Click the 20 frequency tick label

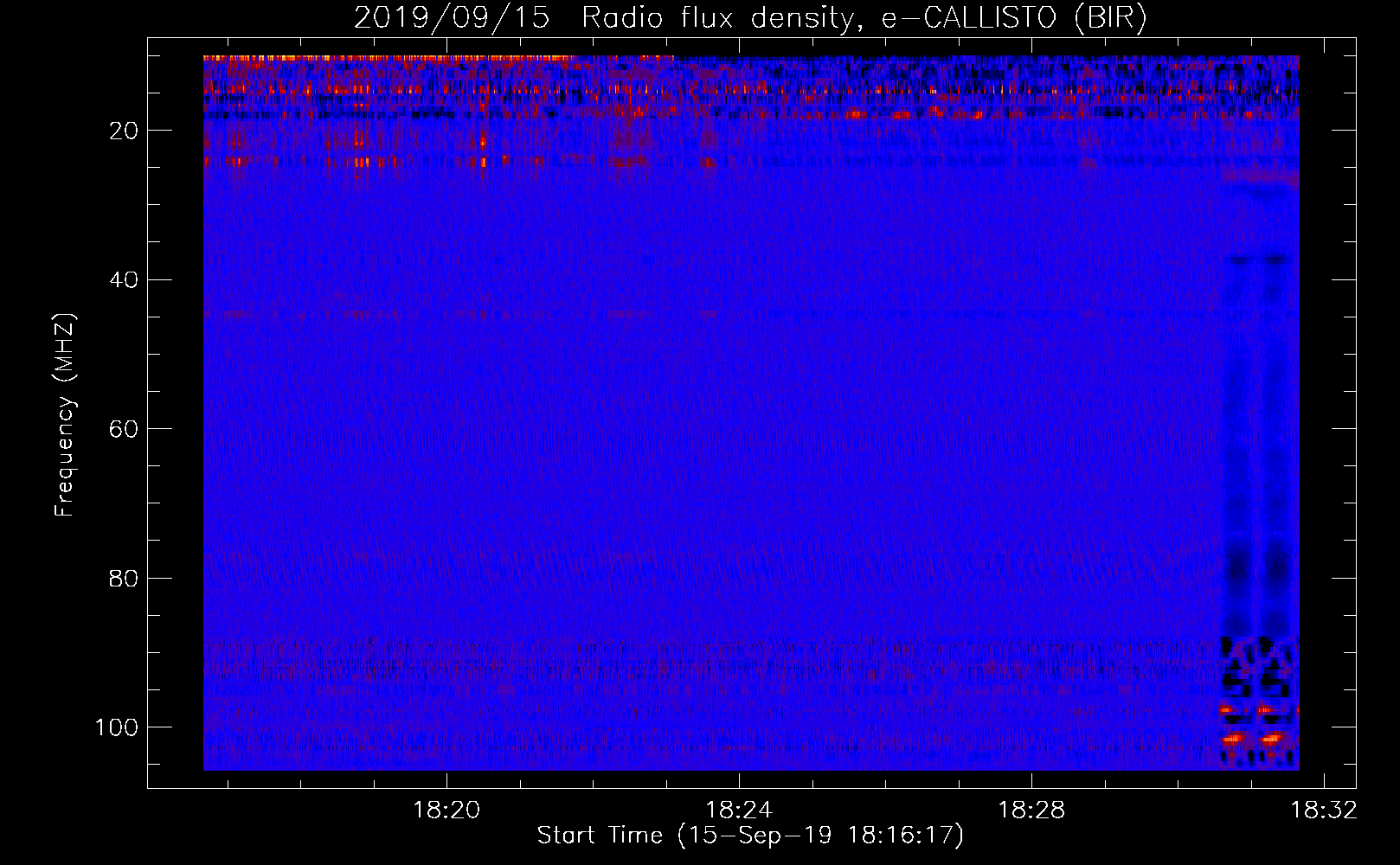pyautogui.click(x=125, y=131)
